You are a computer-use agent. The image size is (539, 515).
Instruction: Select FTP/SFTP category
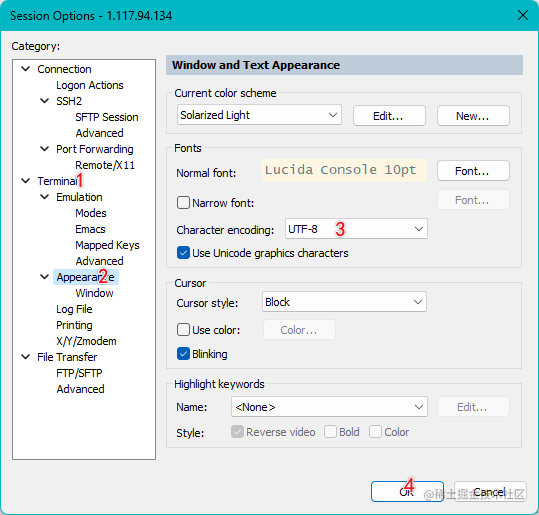tap(79, 373)
